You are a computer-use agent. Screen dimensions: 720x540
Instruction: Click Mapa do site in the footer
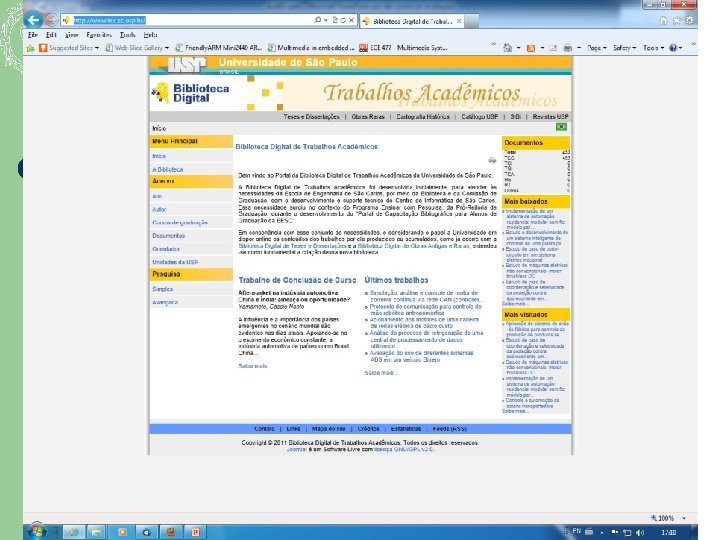328,428
